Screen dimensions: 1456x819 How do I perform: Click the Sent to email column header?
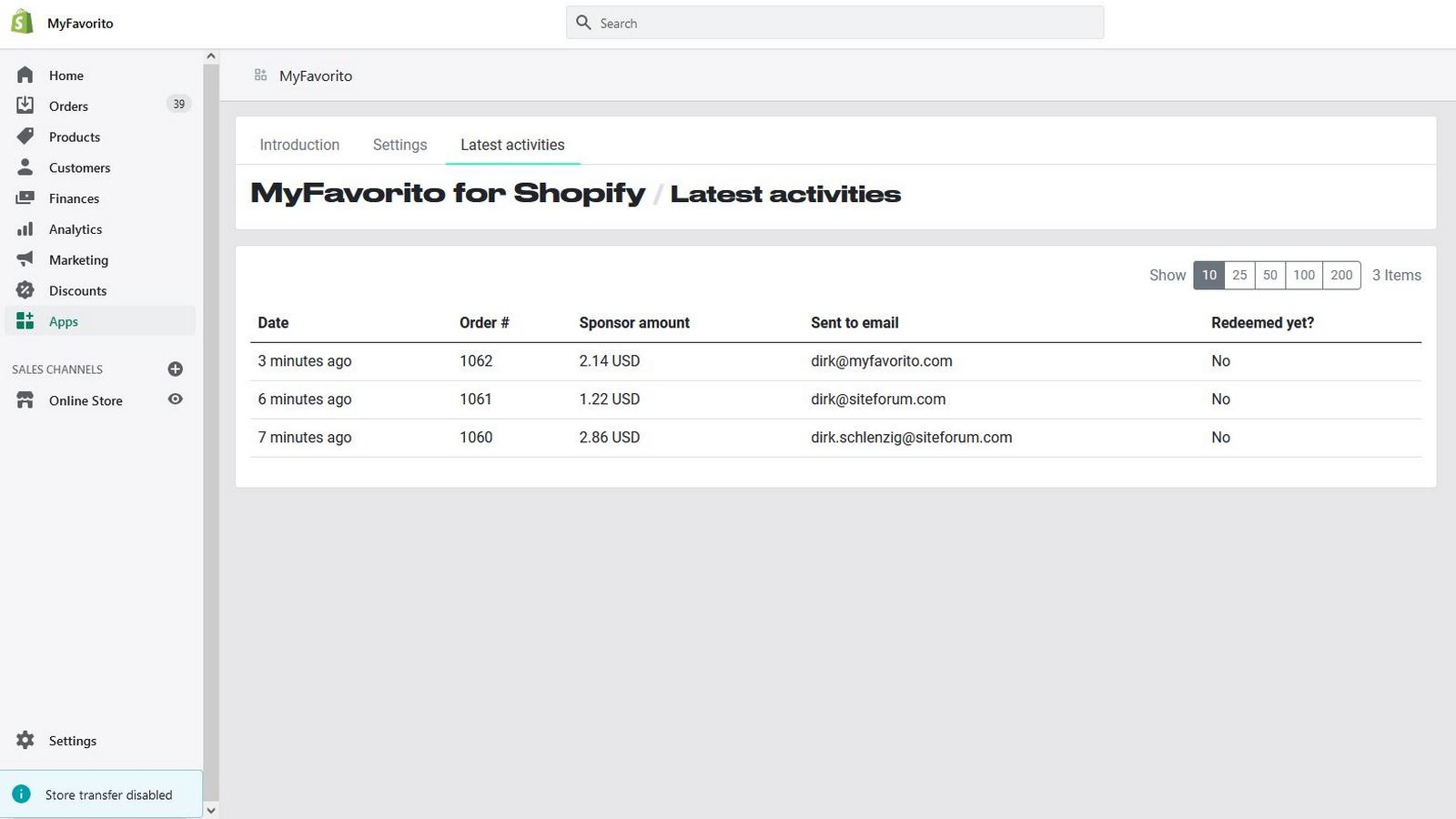coord(854,322)
